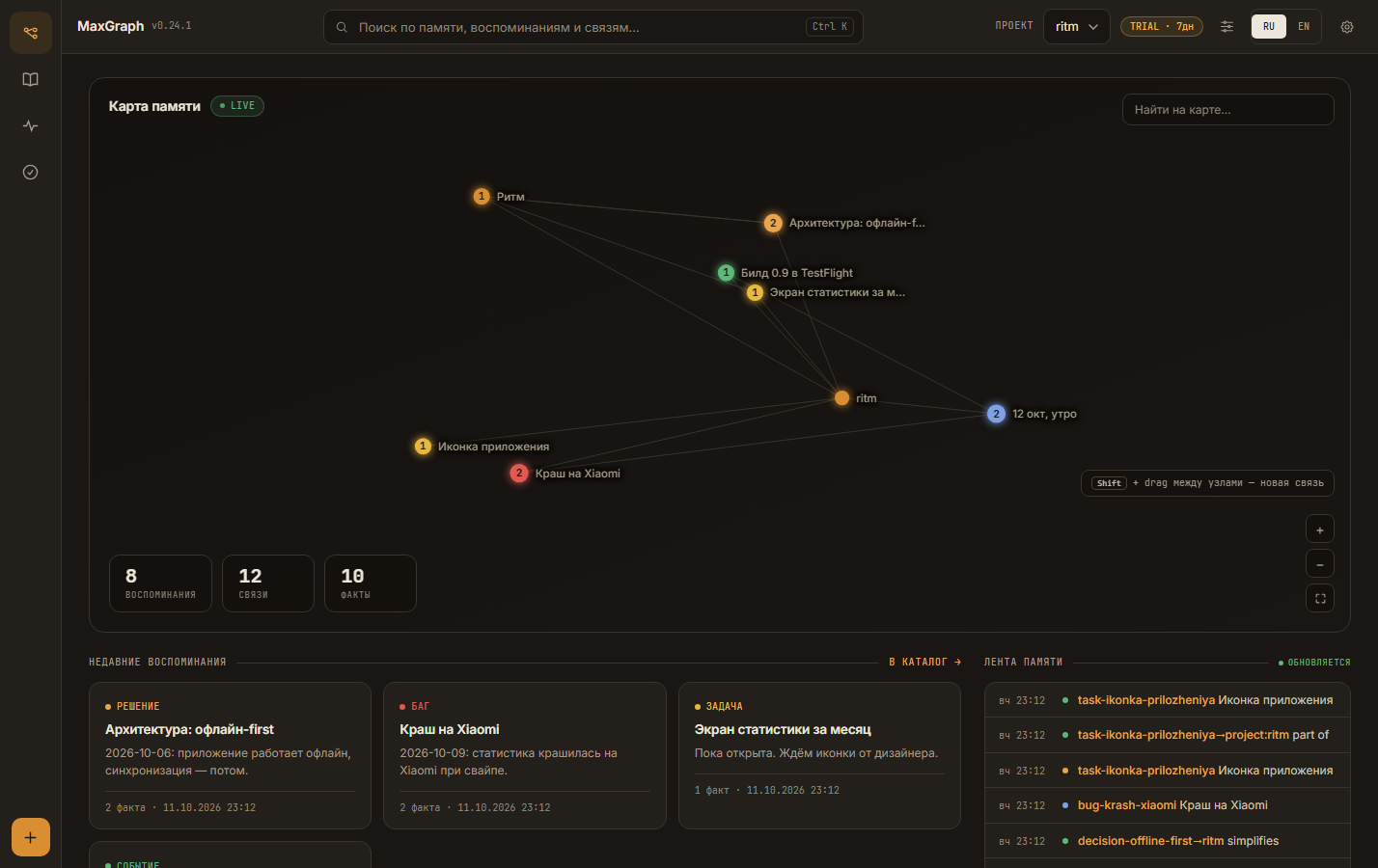Open the memory graph sidebar icon
This screenshot has height=868, width=1378.
tap(31, 33)
